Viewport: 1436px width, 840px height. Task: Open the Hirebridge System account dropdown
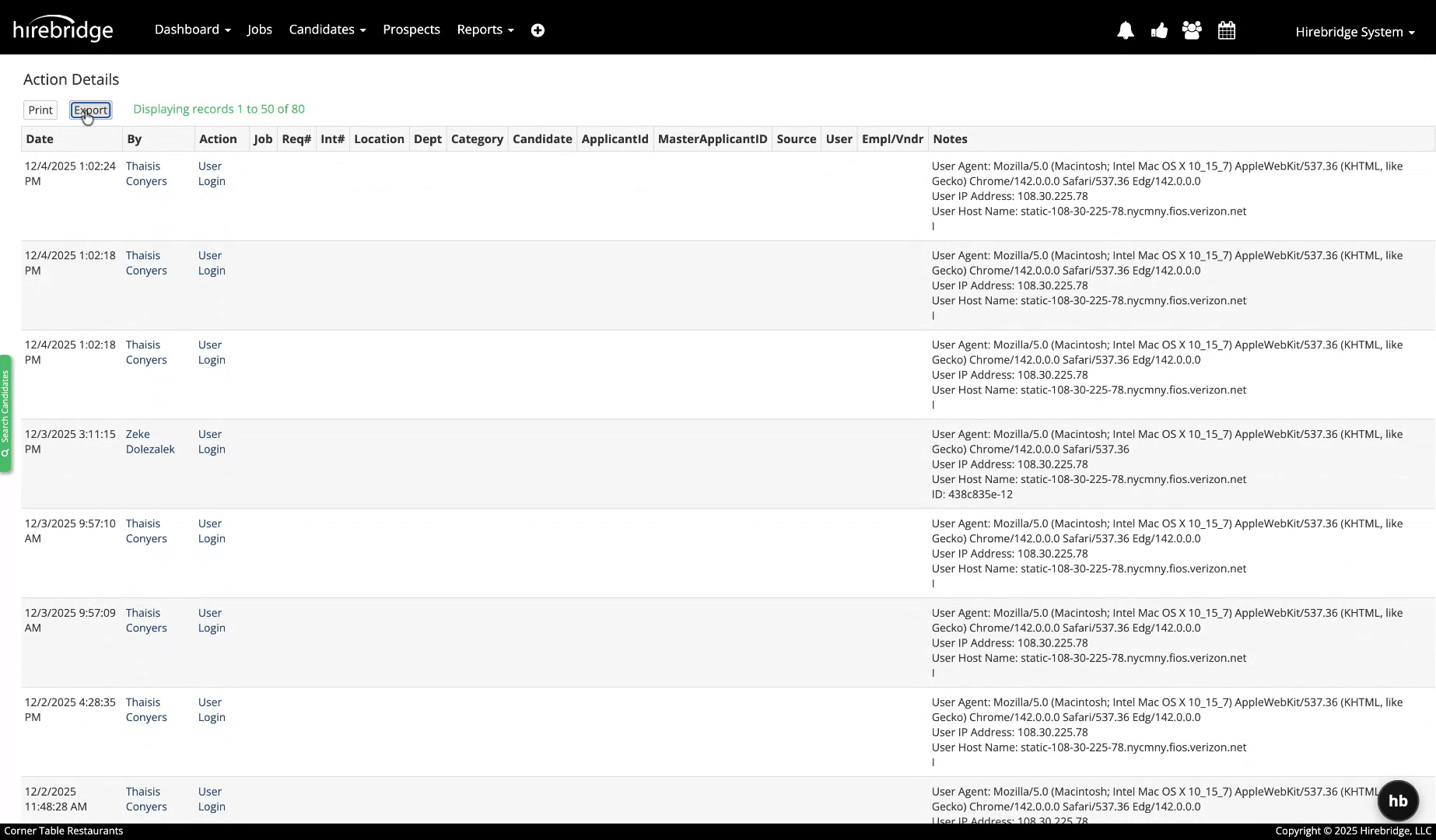(1354, 32)
